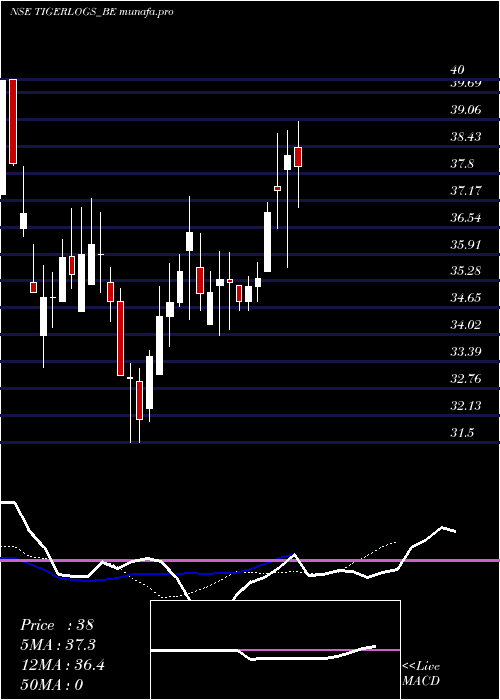This screenshot has height=700, width=500.
Task: Click the 34.02 price axis label
Action: (466, 325)
